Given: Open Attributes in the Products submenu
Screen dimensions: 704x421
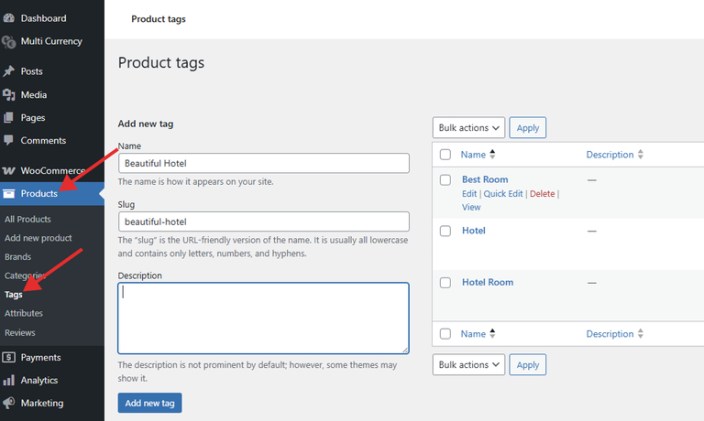Looking at the screenshot, I should coord(24,314).
